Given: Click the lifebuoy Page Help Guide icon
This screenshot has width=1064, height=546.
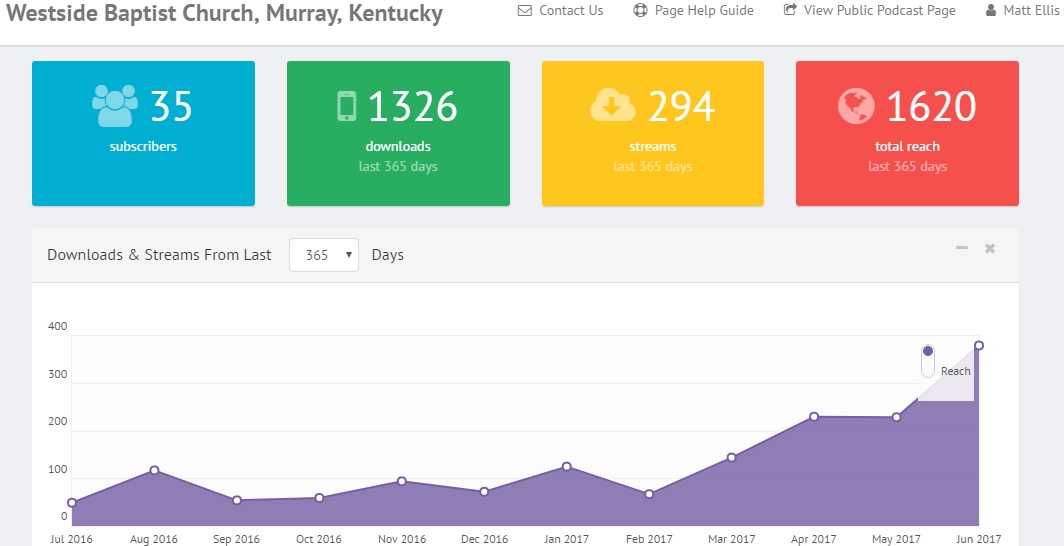Looking at the screenshot, I should pos(641,11).
